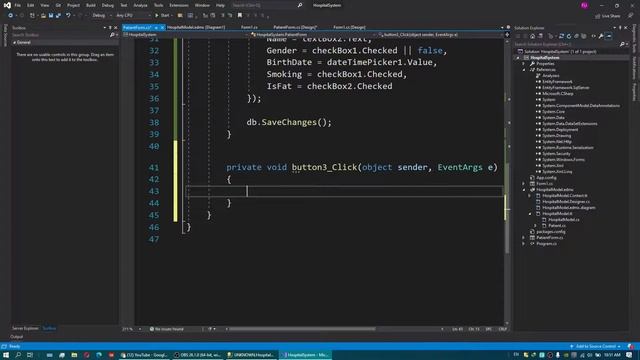The image size is (640, 360).
Task: Open the View menu
Action: pyautogui.click(x=44, y=5)
